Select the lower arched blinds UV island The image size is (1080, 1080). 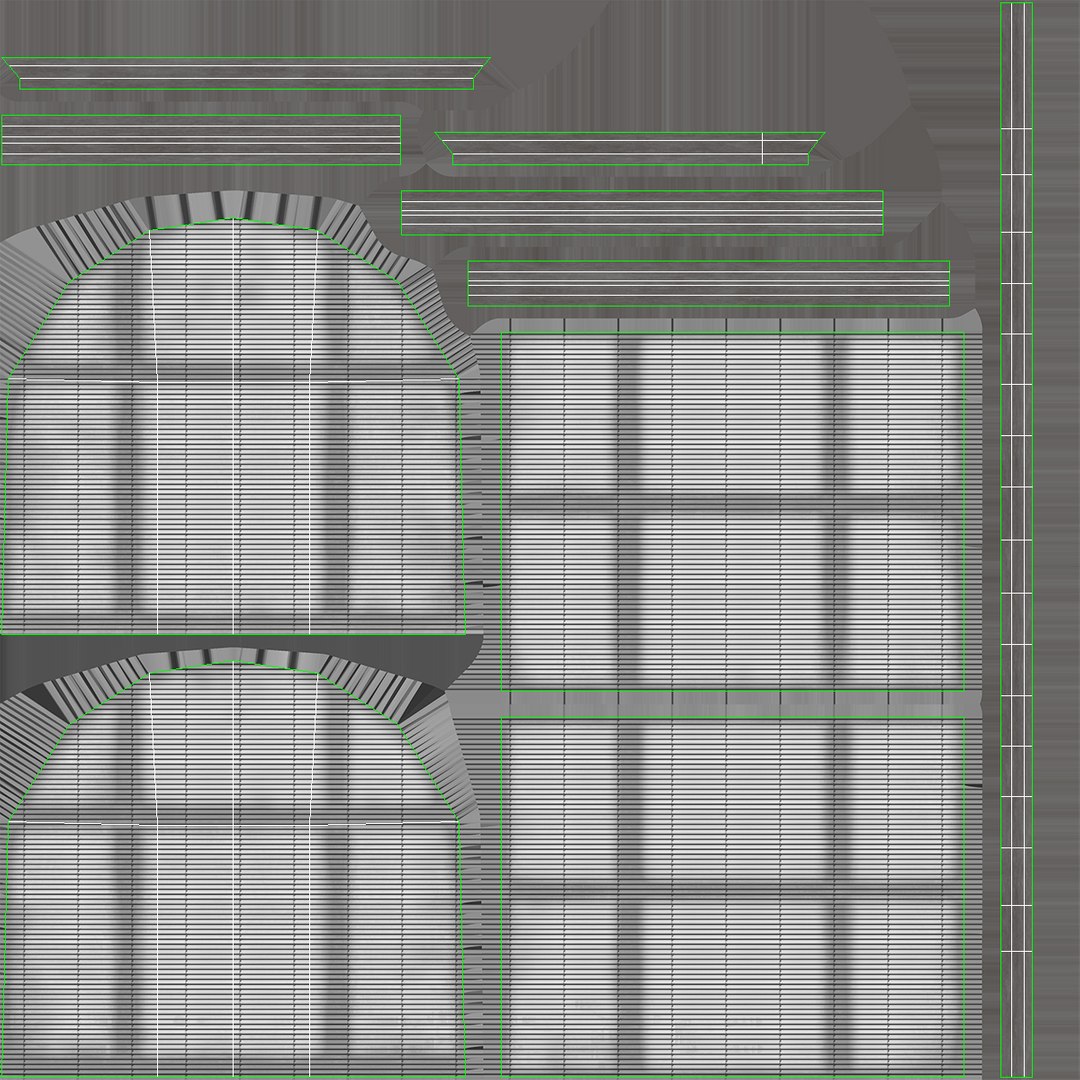(x=233, y=870)
